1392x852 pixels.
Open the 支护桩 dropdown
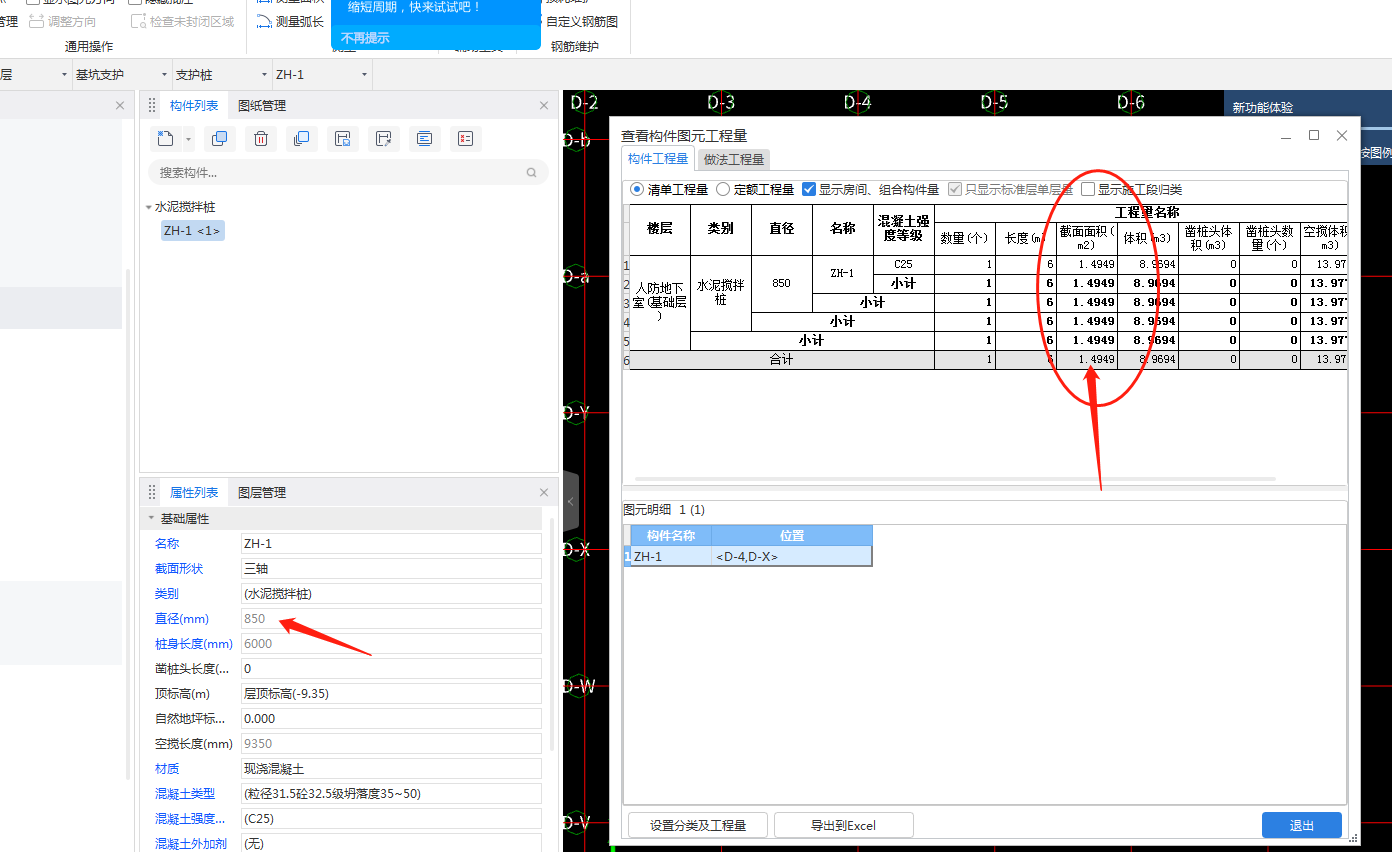pos(263,75)
